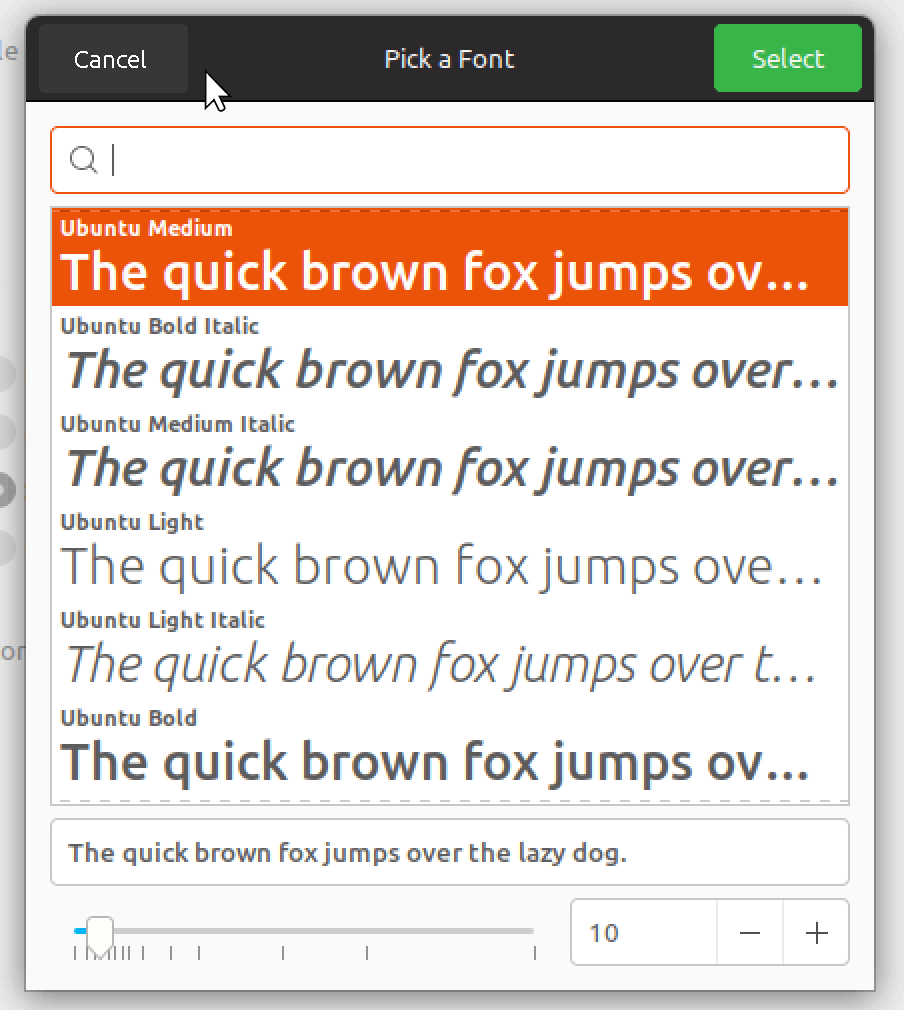This screenshot has width=904, height=1010.
Task: Choose the Ubuntu Medium font row
Action: [x=450, y=257]
